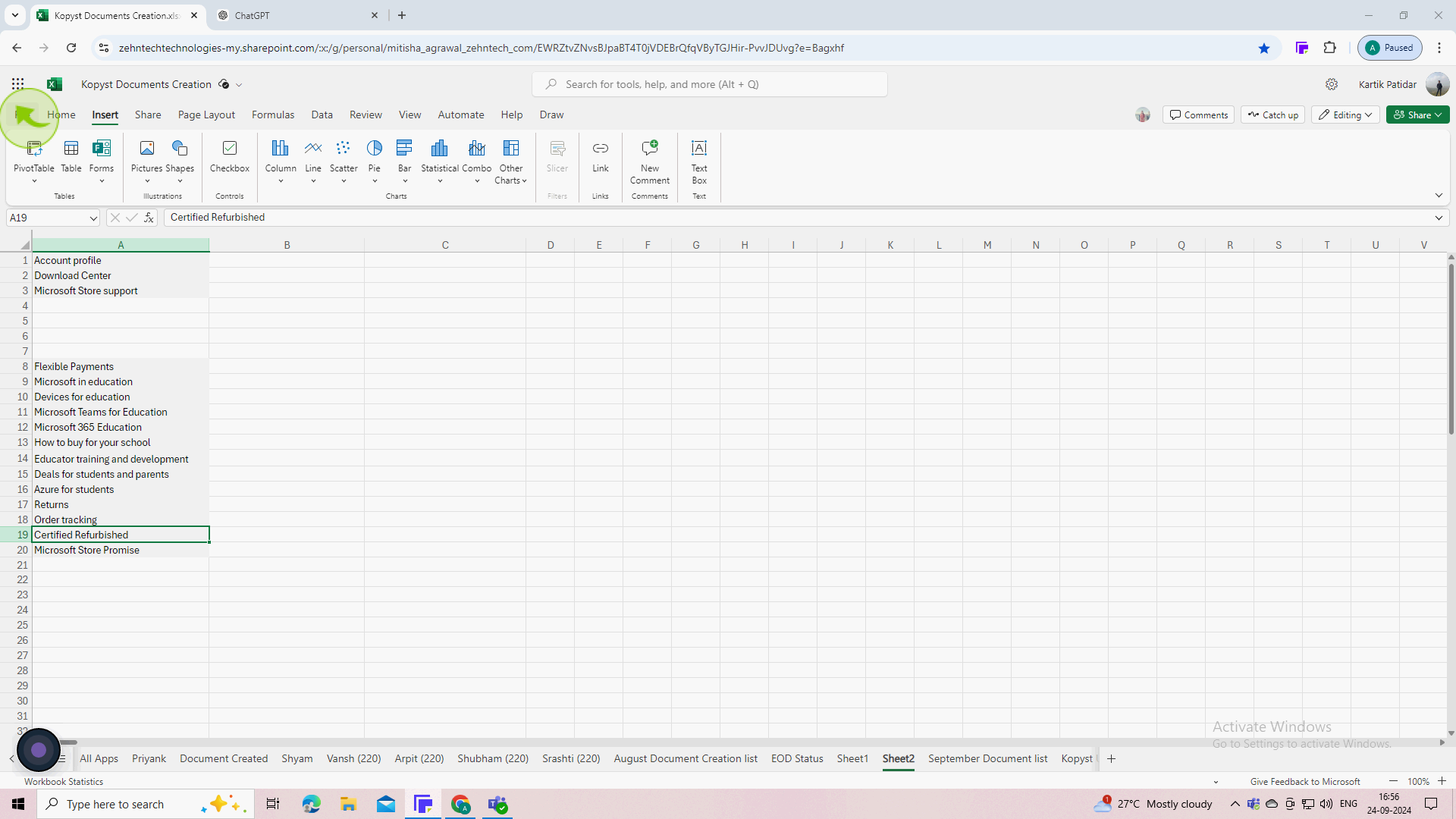Viewport: 1456px width, 819px height.
Task: Open the document title dropdown chevron
Action: pyautogui.click(x=239, y=85)
